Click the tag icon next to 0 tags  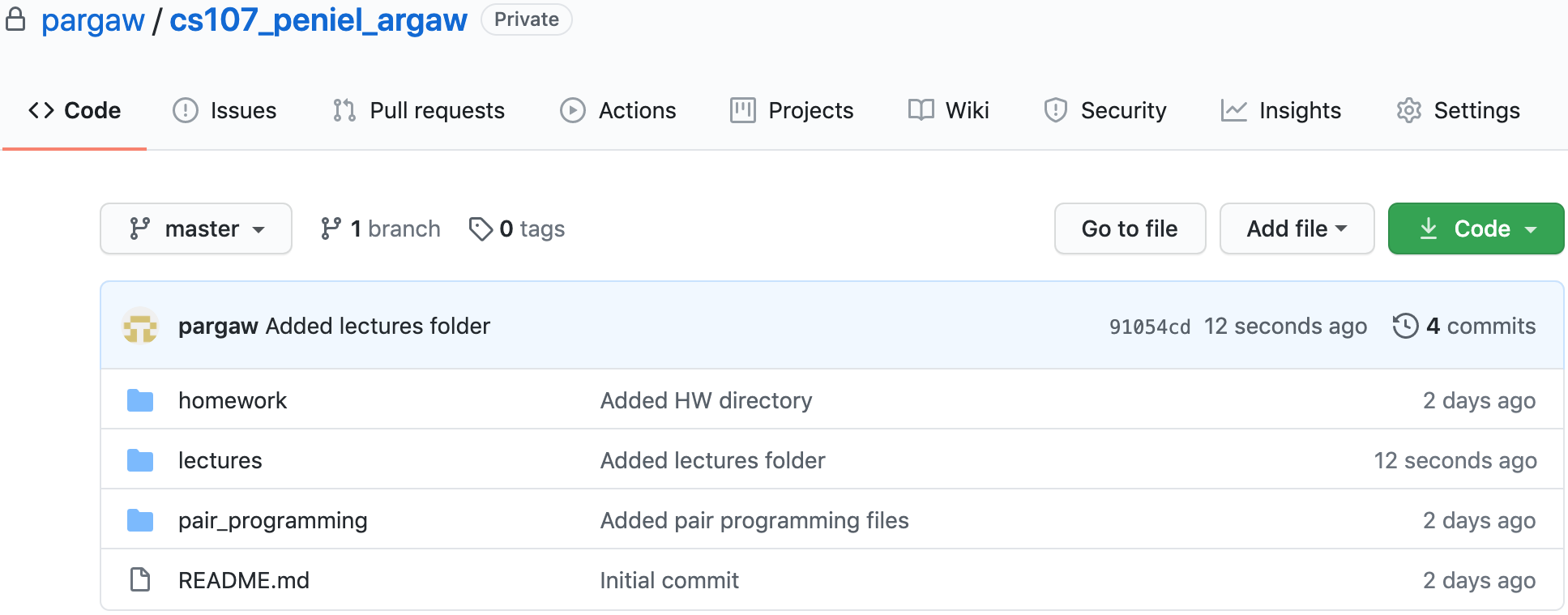point(481,228)
